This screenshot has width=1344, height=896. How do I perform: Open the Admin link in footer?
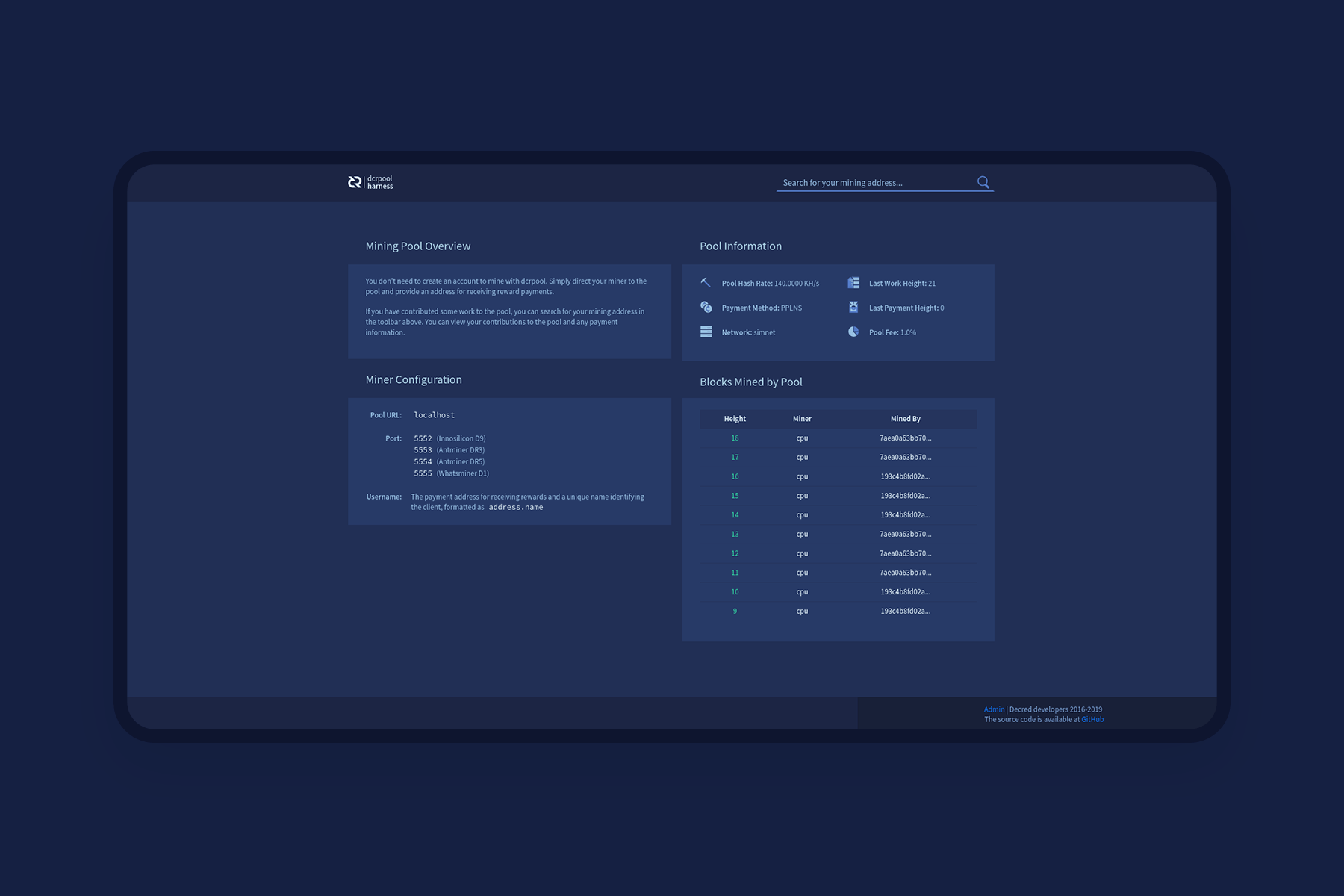click(994, 709)
